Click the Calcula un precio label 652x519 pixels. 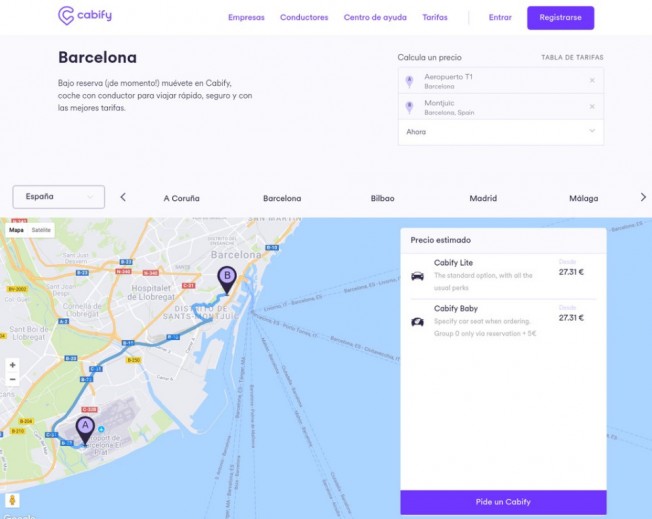coord(430,57)
